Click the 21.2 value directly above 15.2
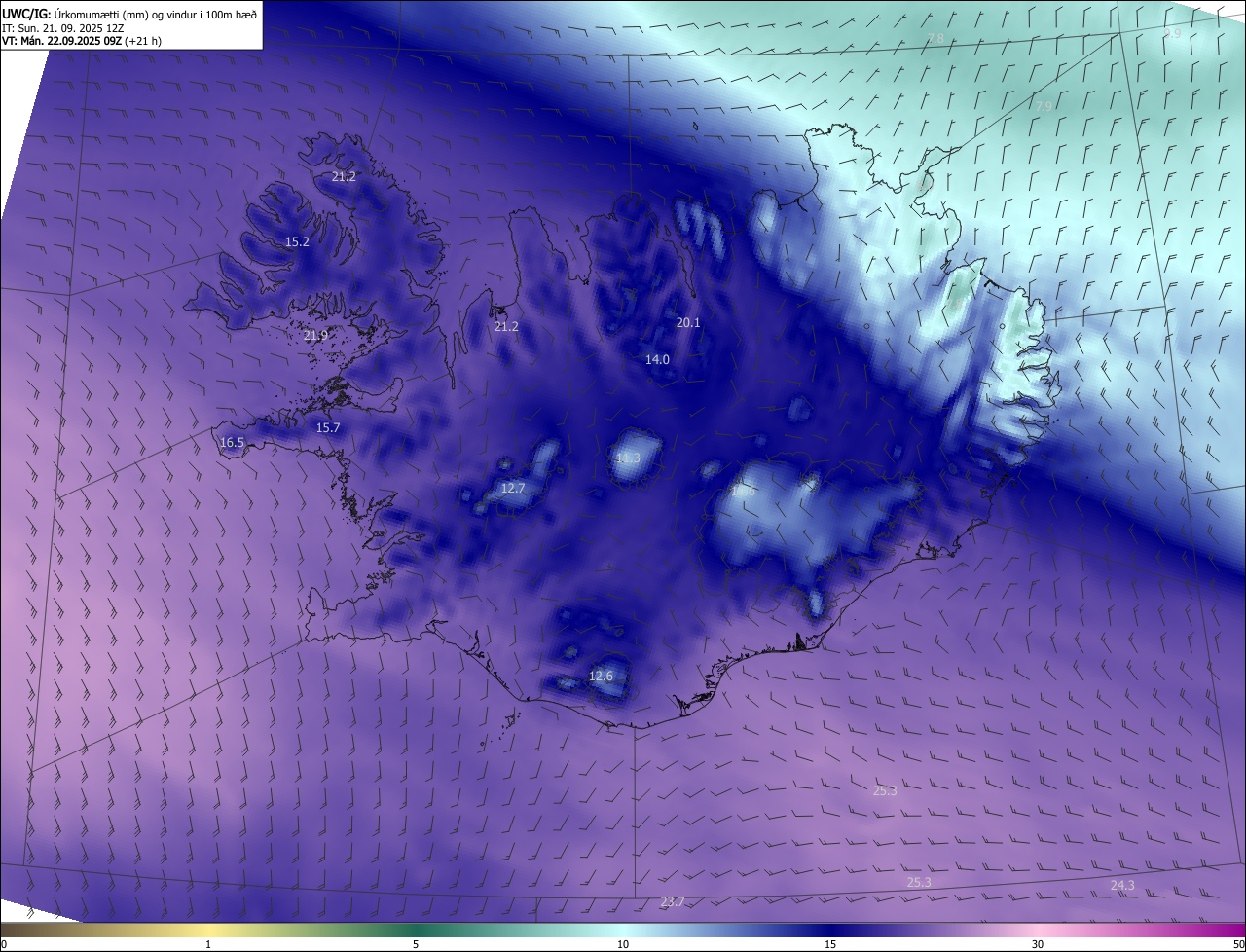Image resolution: width=1246 pixels, height=952 pixels. pyautogui.click(x=344, y=176)
